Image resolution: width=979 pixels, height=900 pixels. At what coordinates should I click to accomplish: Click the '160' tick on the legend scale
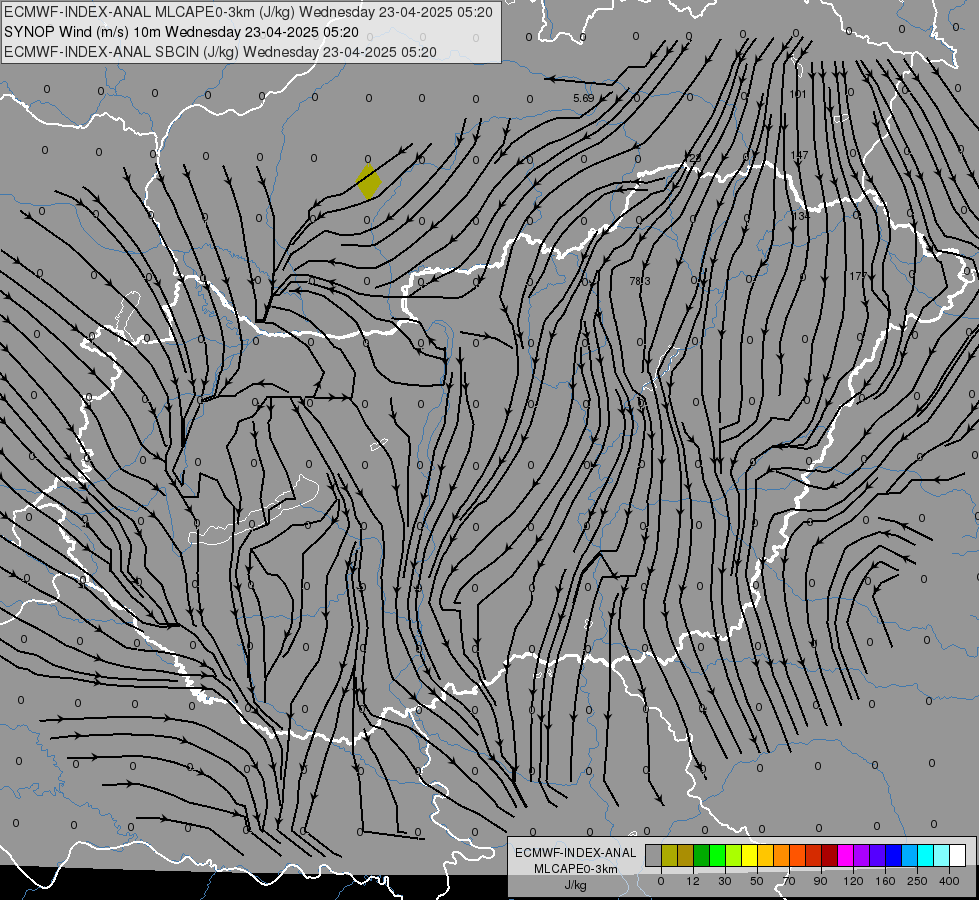[x=885, y=881]
